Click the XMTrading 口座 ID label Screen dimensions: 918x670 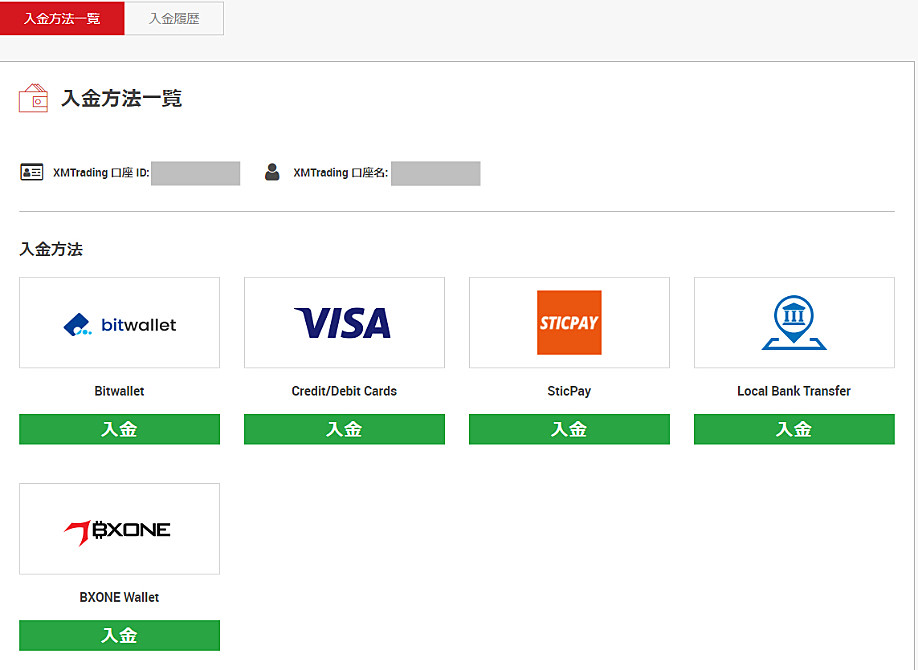pos(101,173)
